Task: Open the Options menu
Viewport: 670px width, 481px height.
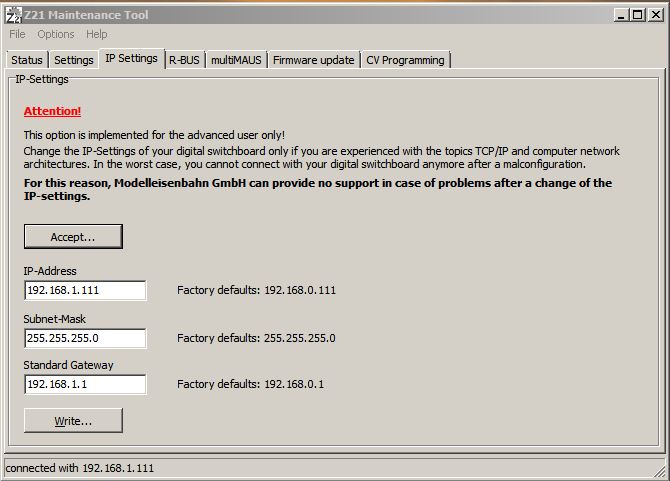Action: 56,34
